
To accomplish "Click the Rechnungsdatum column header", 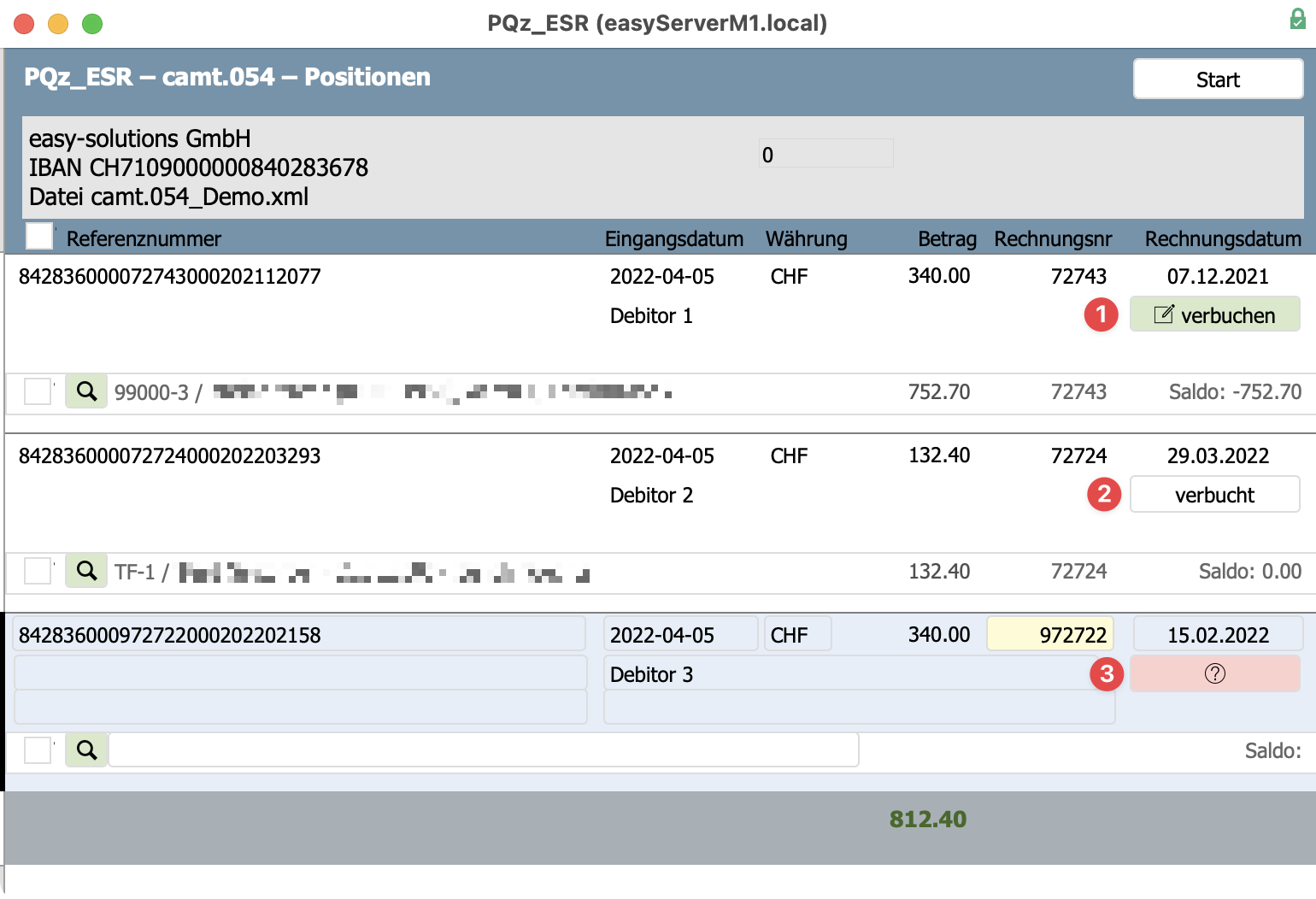I will point(1223,238).
